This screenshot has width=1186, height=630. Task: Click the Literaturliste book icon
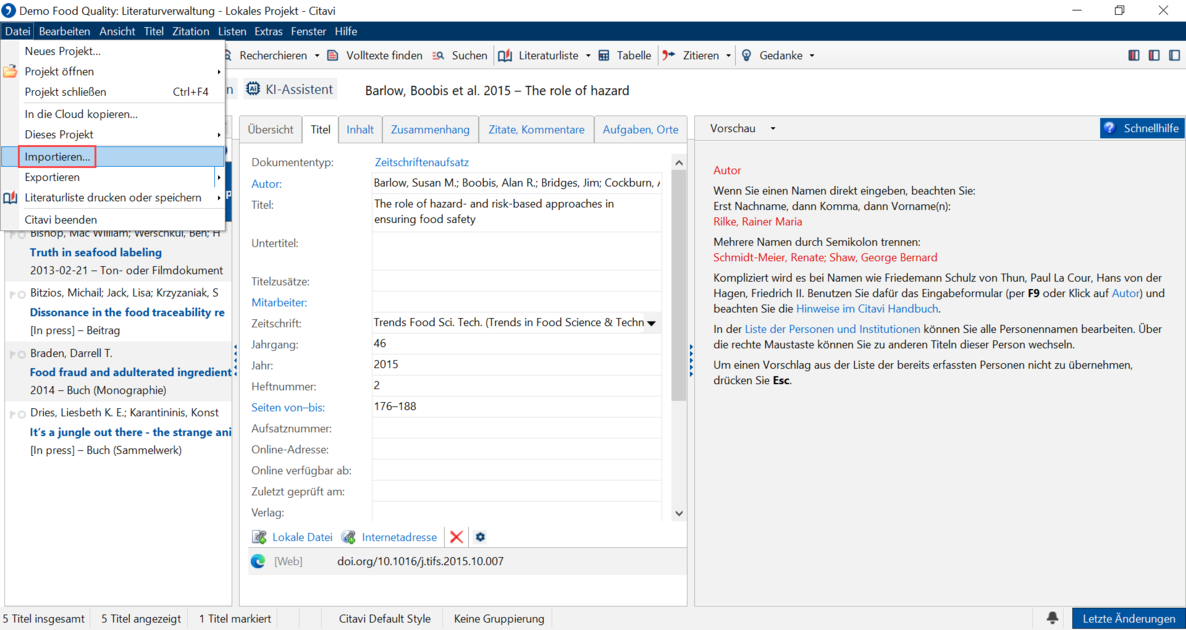pyautogui.click(x=506, y=55)
